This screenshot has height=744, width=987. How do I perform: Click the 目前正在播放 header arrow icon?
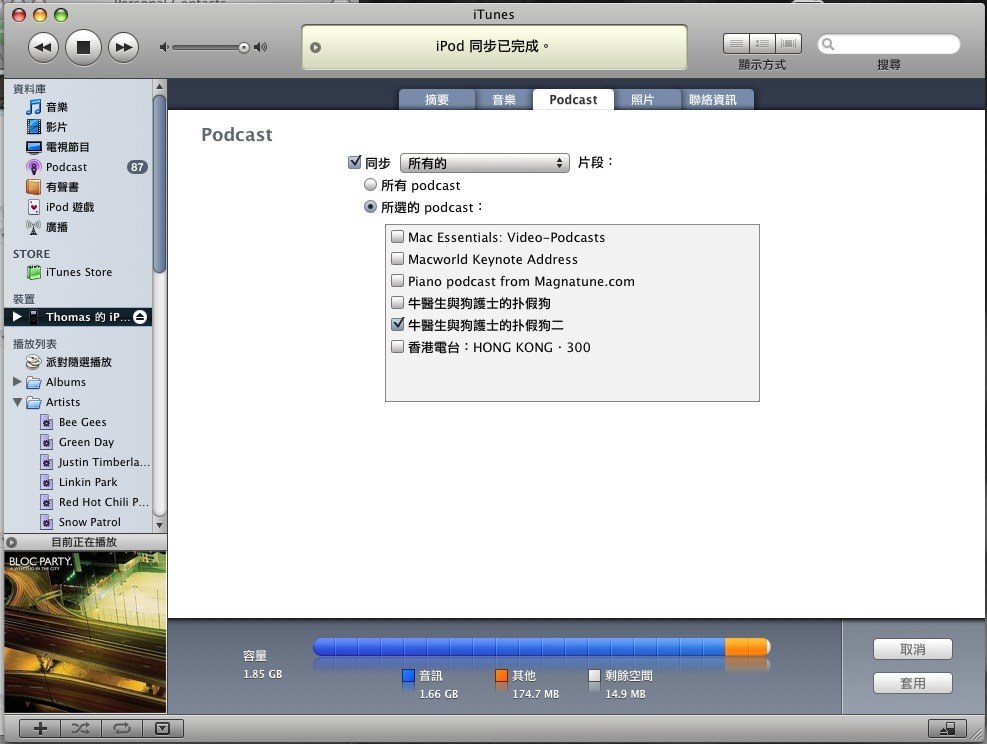[11, 542]
